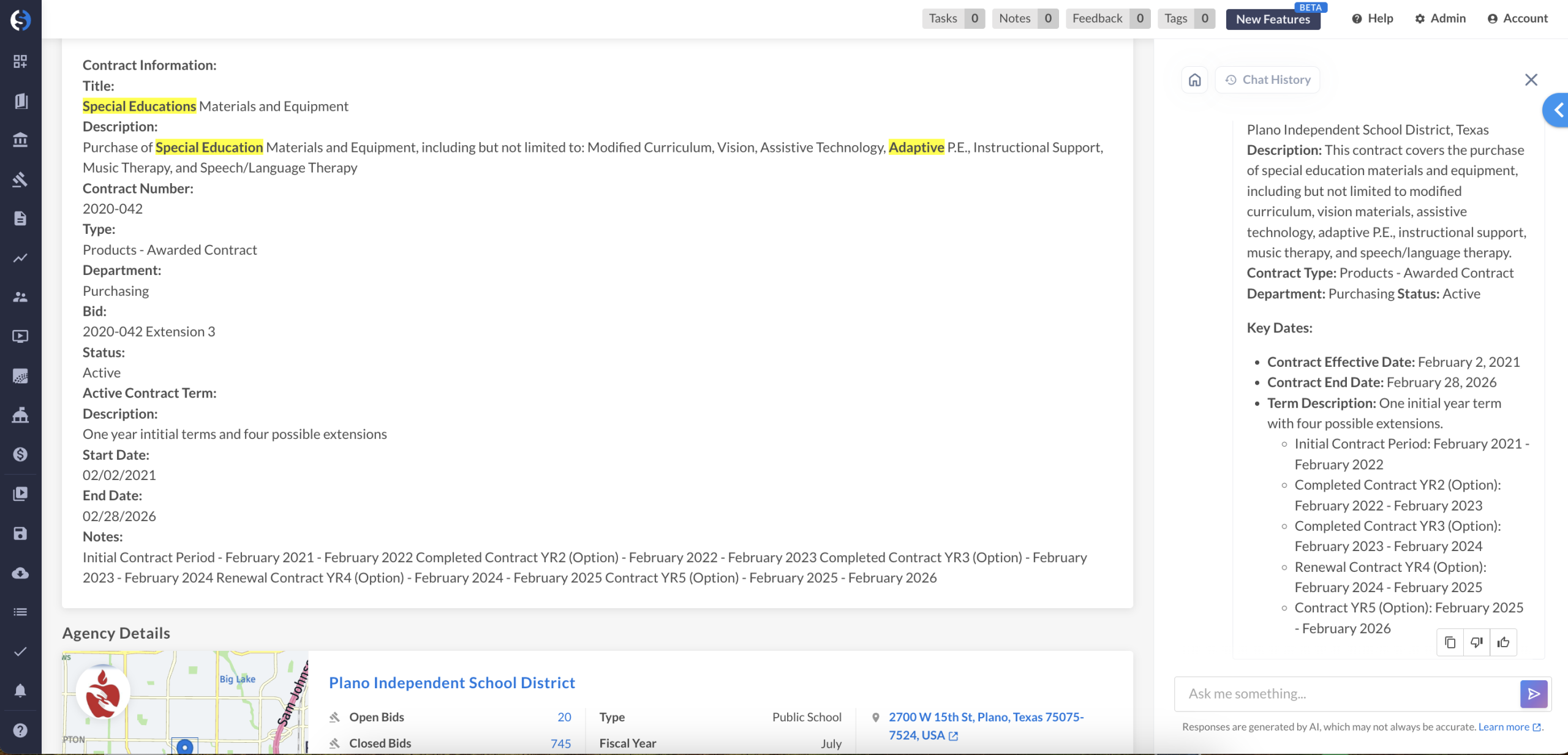Viewport: 1568px width, 755px height.
Task: Copy the AI response text
Action: (x=1450, y=642)
